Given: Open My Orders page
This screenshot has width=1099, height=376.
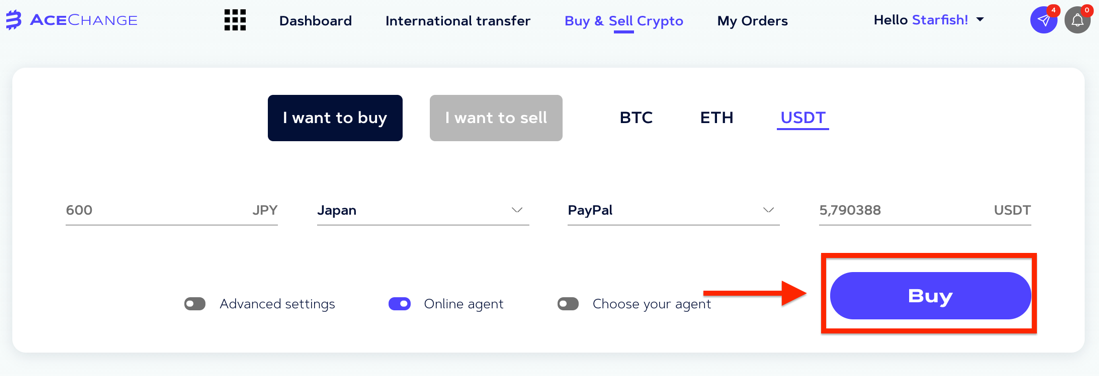Looking at the screenshot, I should coord(752,21).
